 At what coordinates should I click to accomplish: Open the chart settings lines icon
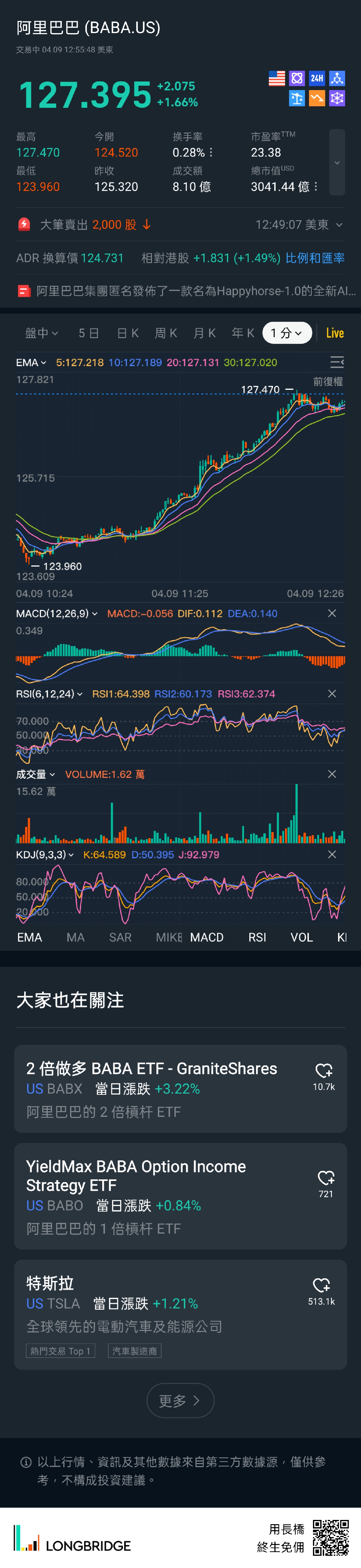click(337, 363)
